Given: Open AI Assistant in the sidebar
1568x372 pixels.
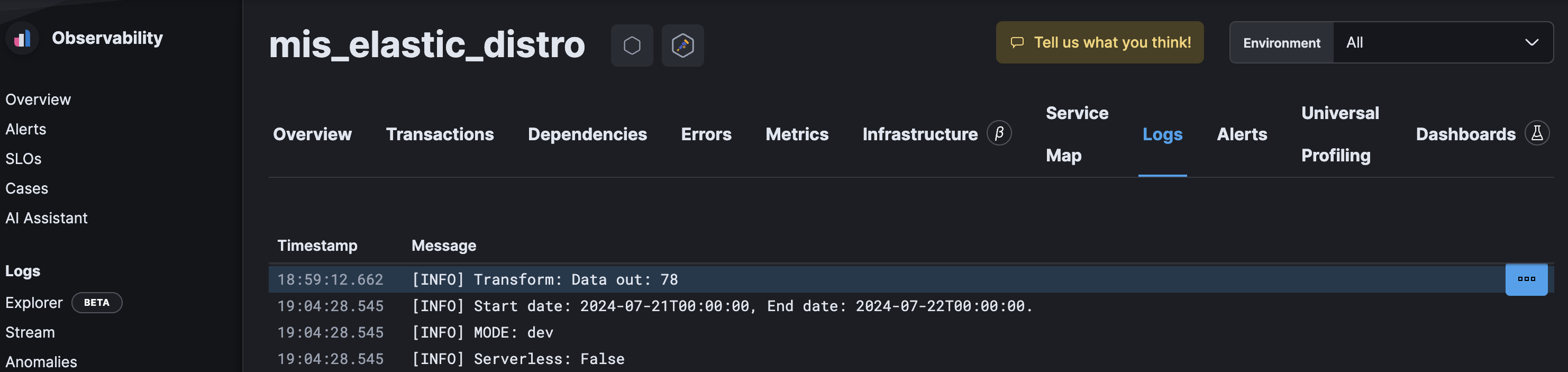Looking at the screenshot, I should 46,218.
